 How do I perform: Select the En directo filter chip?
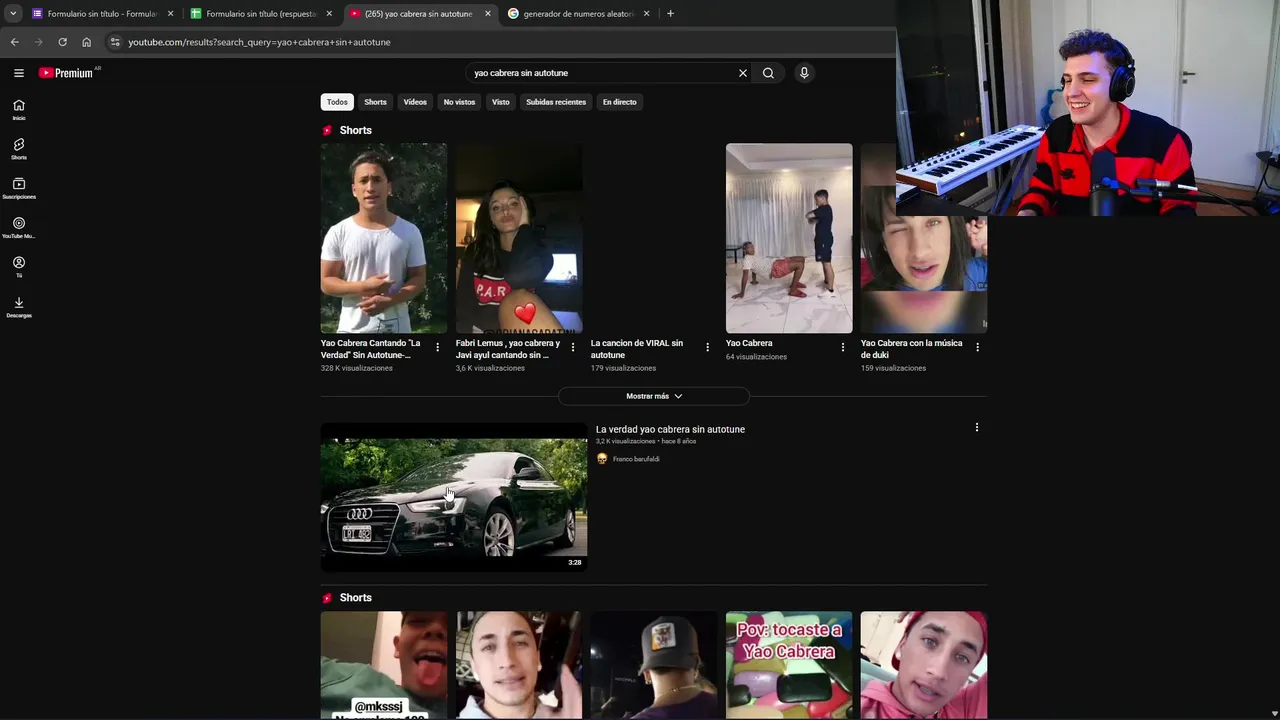619,102
